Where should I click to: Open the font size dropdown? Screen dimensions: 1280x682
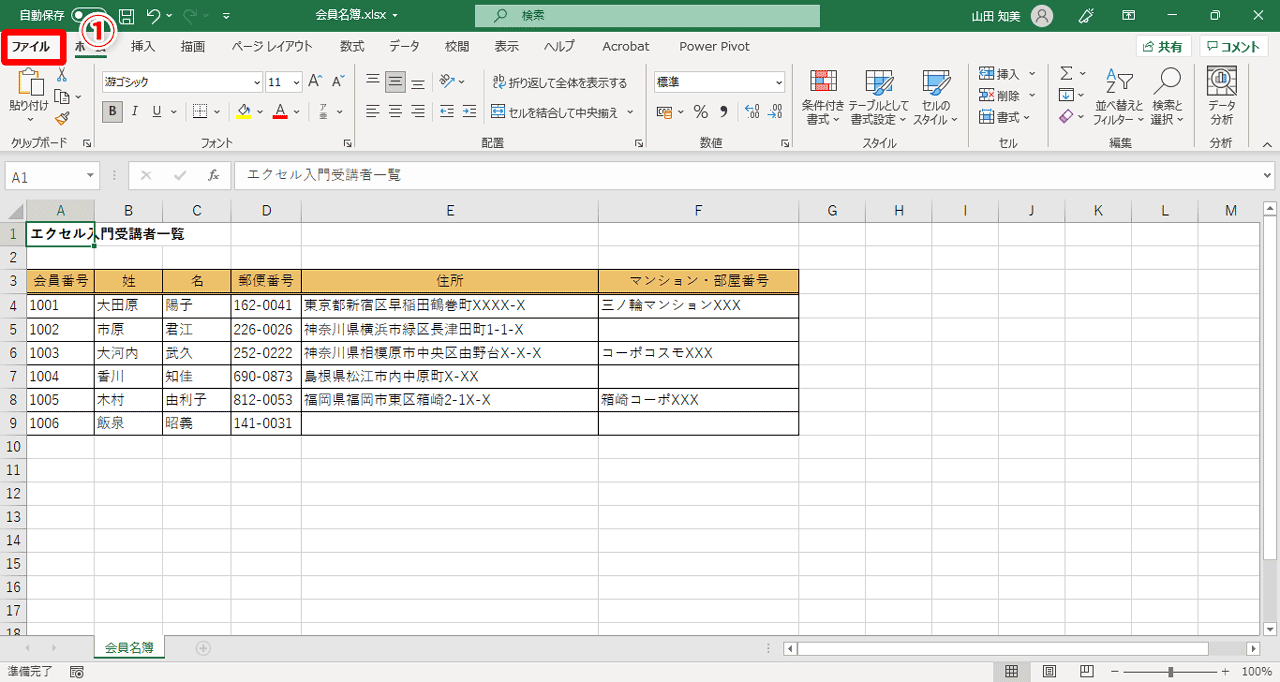(281, 81)
